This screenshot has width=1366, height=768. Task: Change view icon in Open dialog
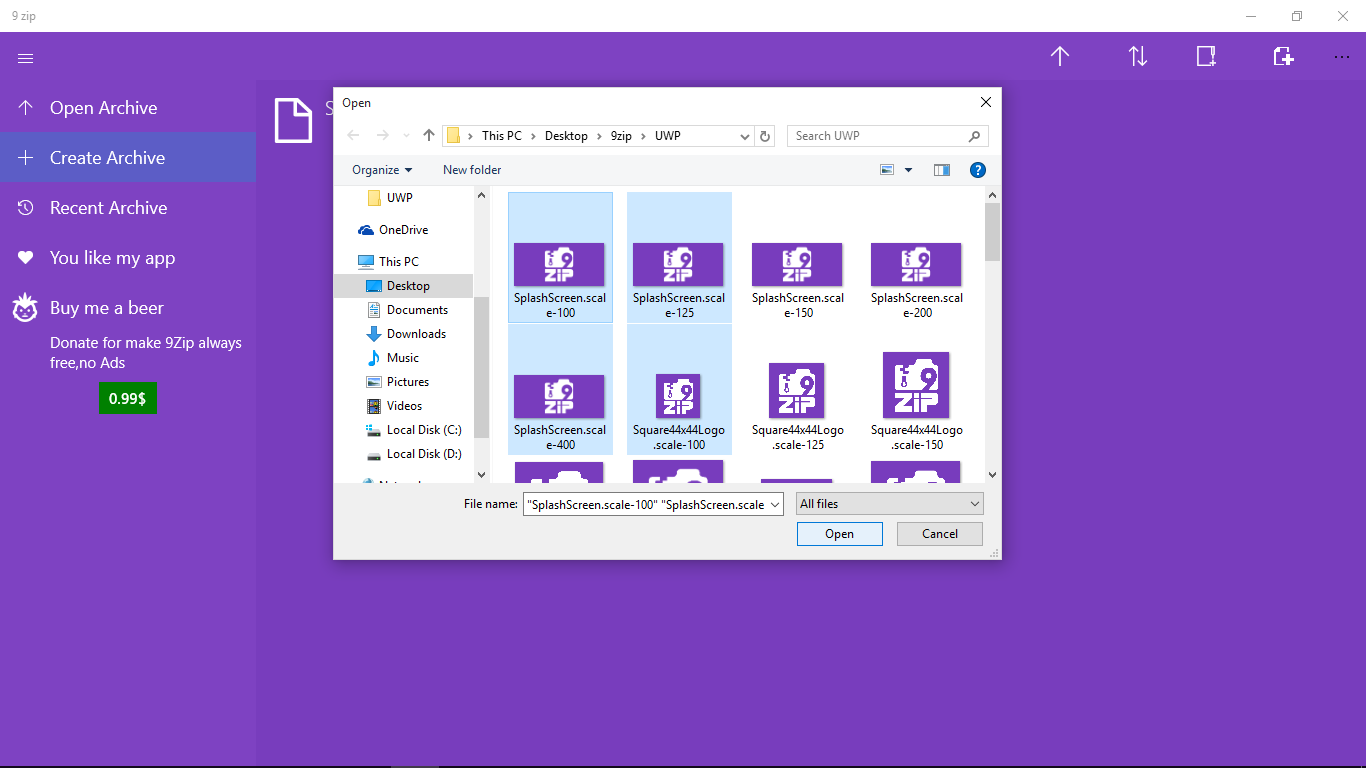click(887, 170)
